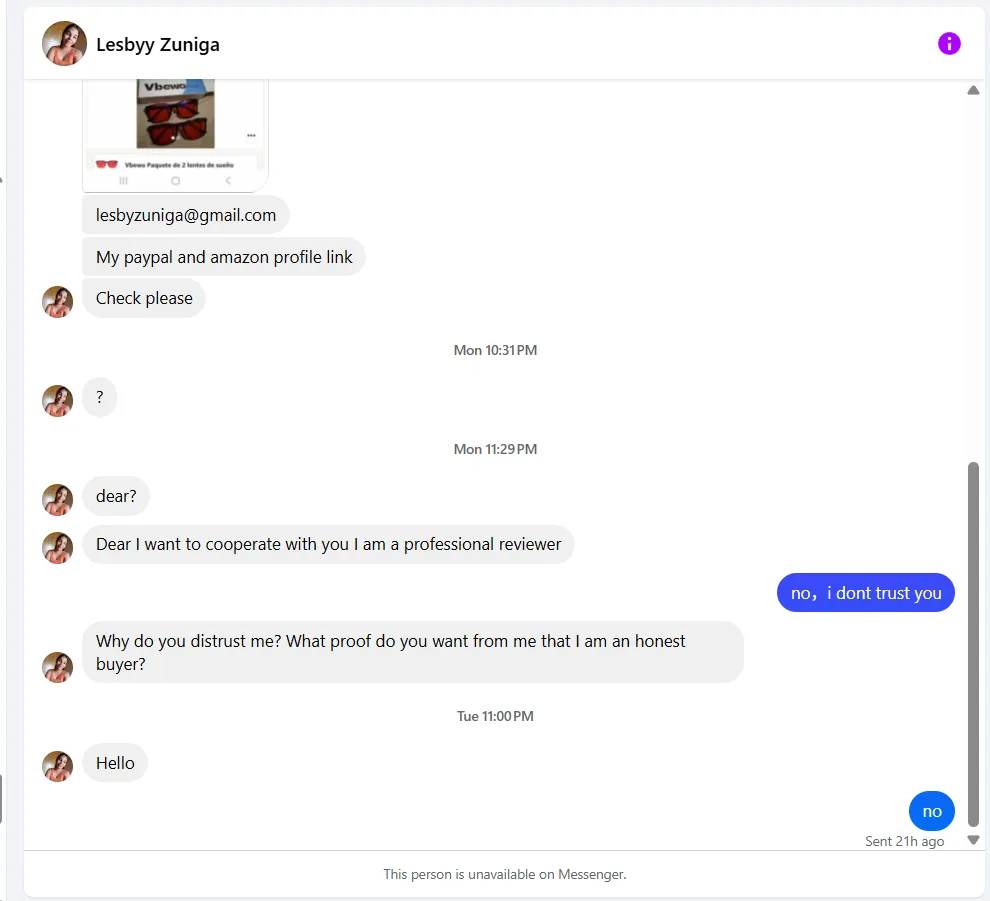The height and width of the screenshot is (901, 990).
Task: Click the avatar next to the "Hello" message
Action: 58,766
